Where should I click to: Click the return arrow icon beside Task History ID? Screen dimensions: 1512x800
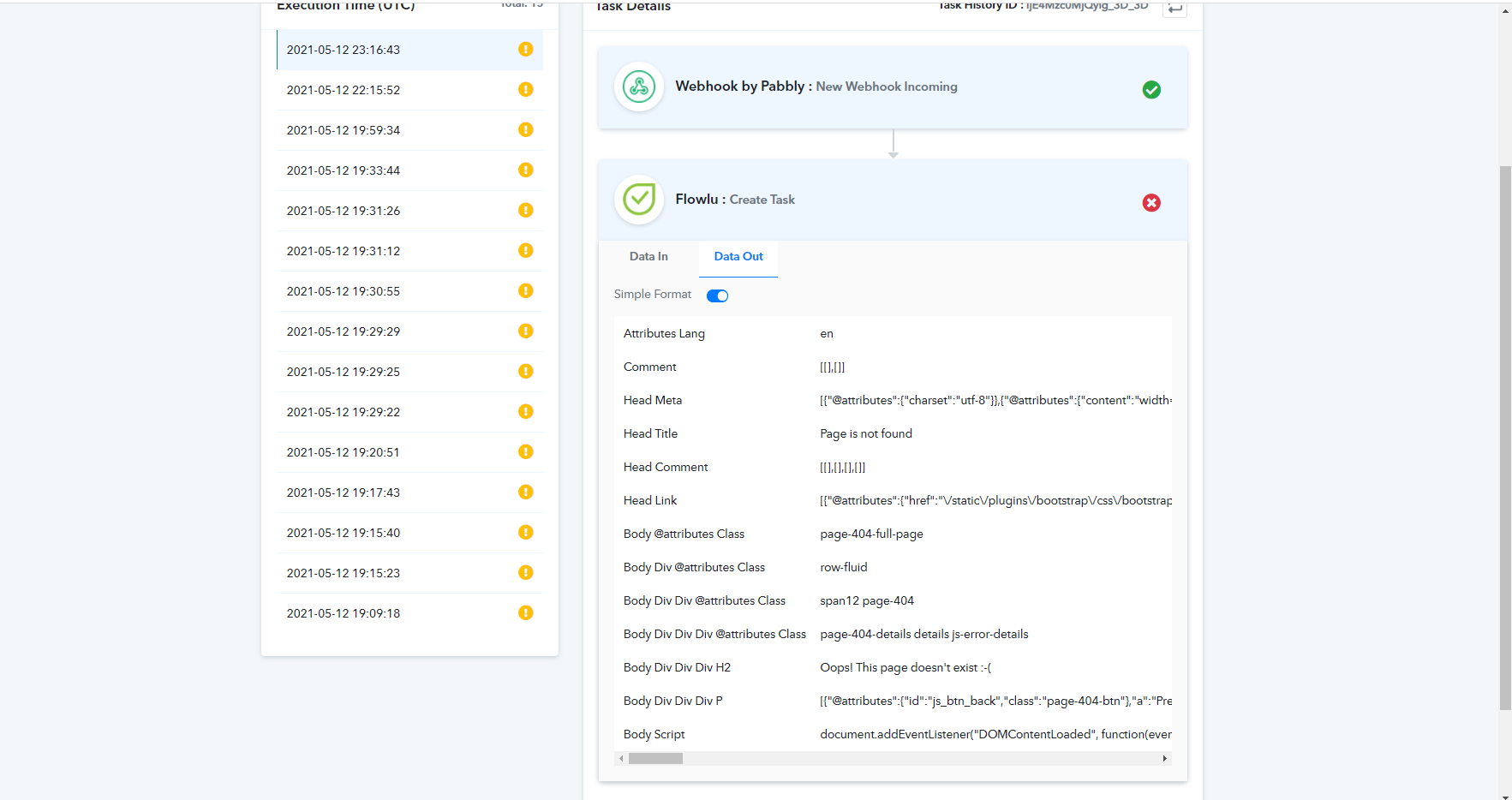pyautogui.click(x=1174, y=8)
